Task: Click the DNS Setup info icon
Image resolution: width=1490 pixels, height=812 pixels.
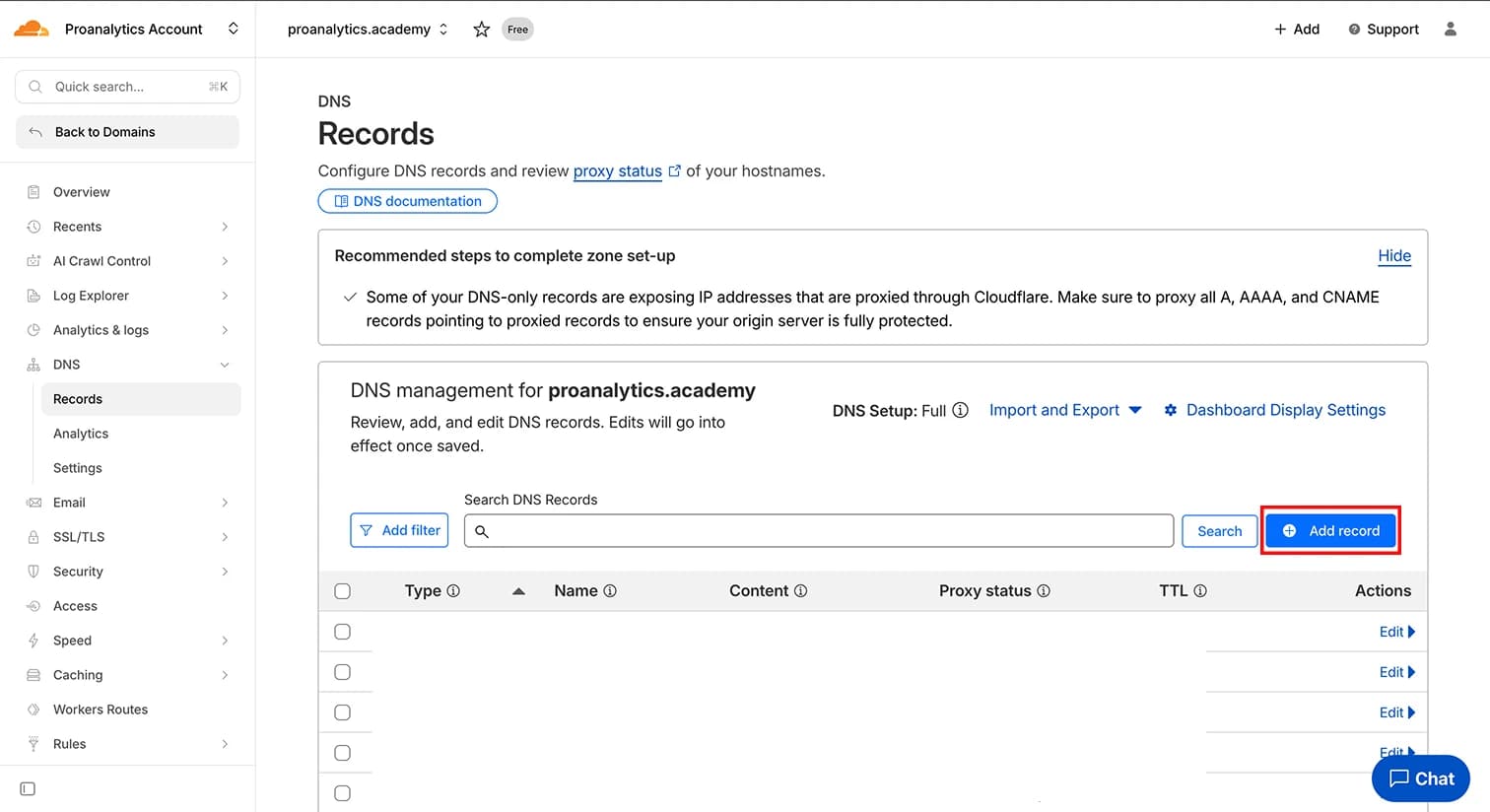Action: (960, 410)
